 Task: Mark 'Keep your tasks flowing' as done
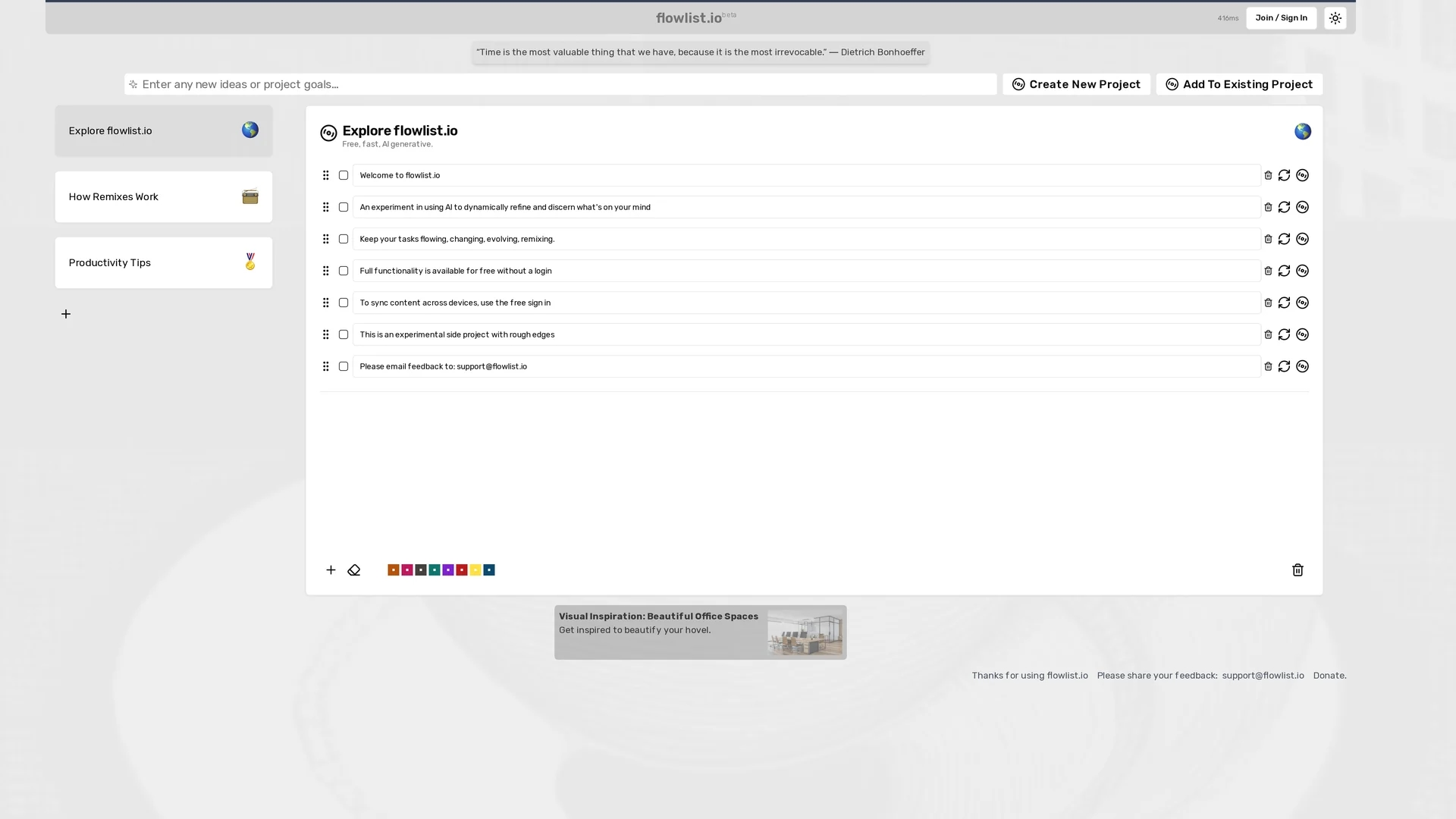344,239
